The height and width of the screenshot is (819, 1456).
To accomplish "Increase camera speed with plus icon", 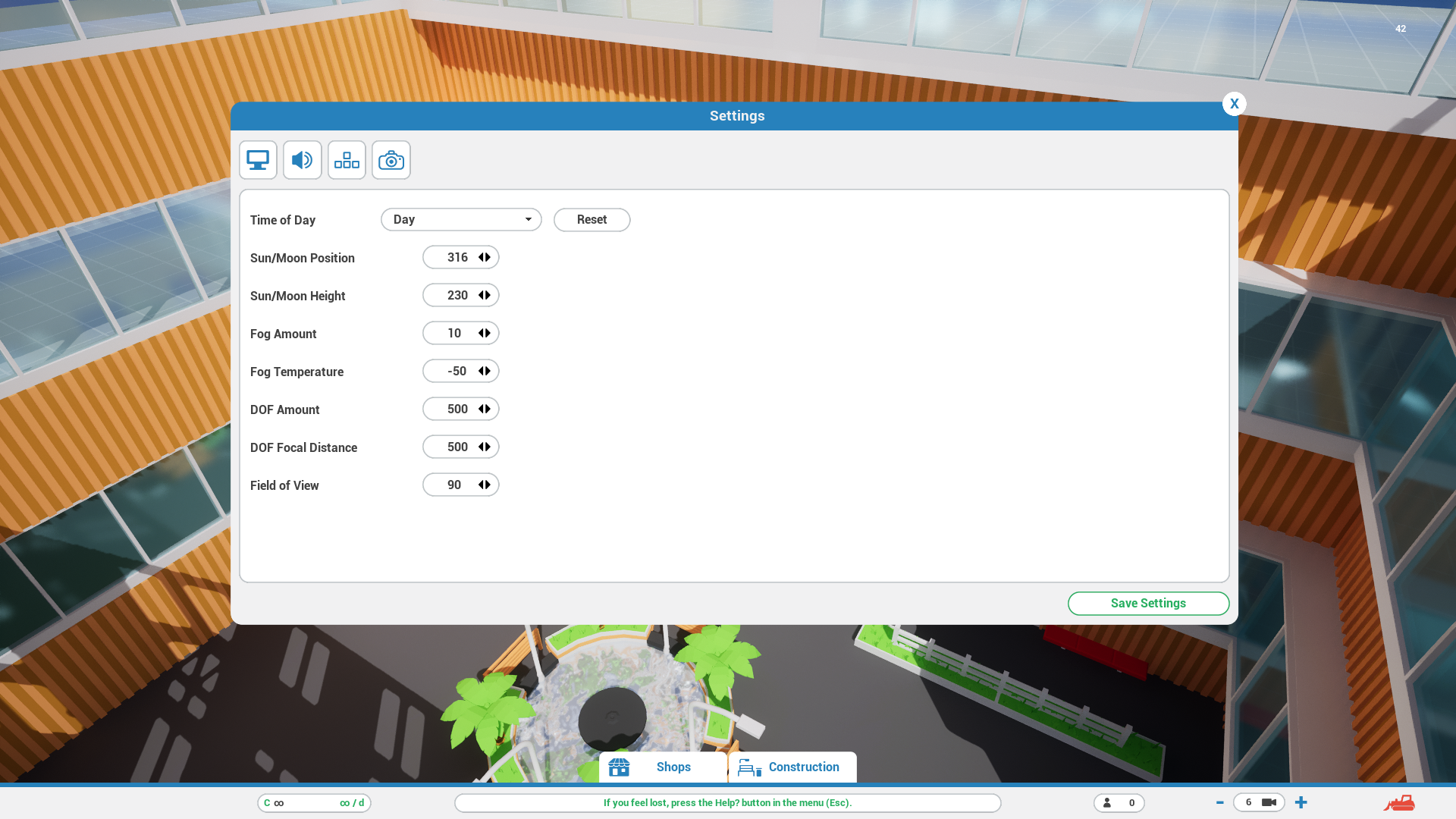I will [x=1301, y=802].
